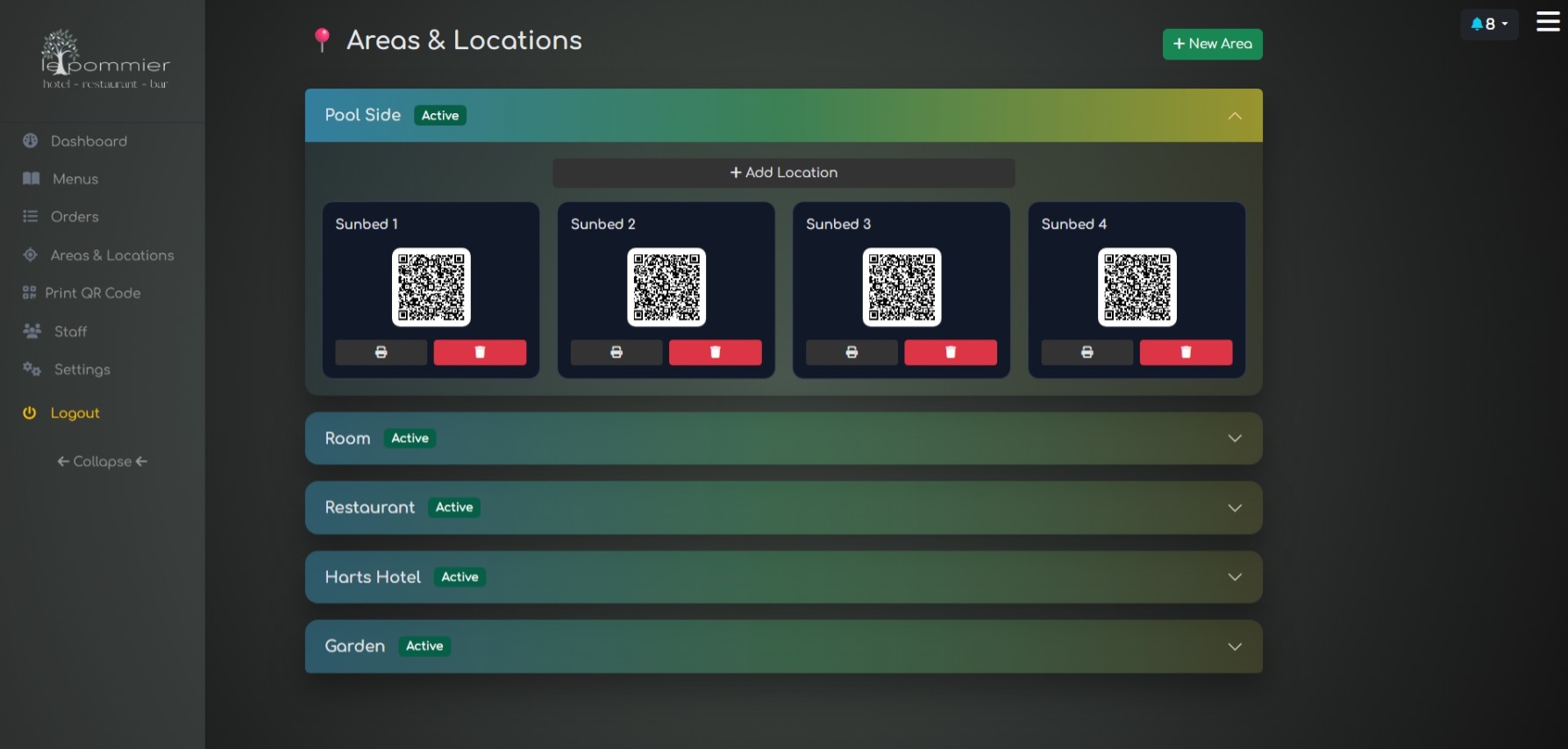Click the Settings gears icon
Image resolution: width=1568 pixels, height=749 pixels.
(x=32, y=369)
